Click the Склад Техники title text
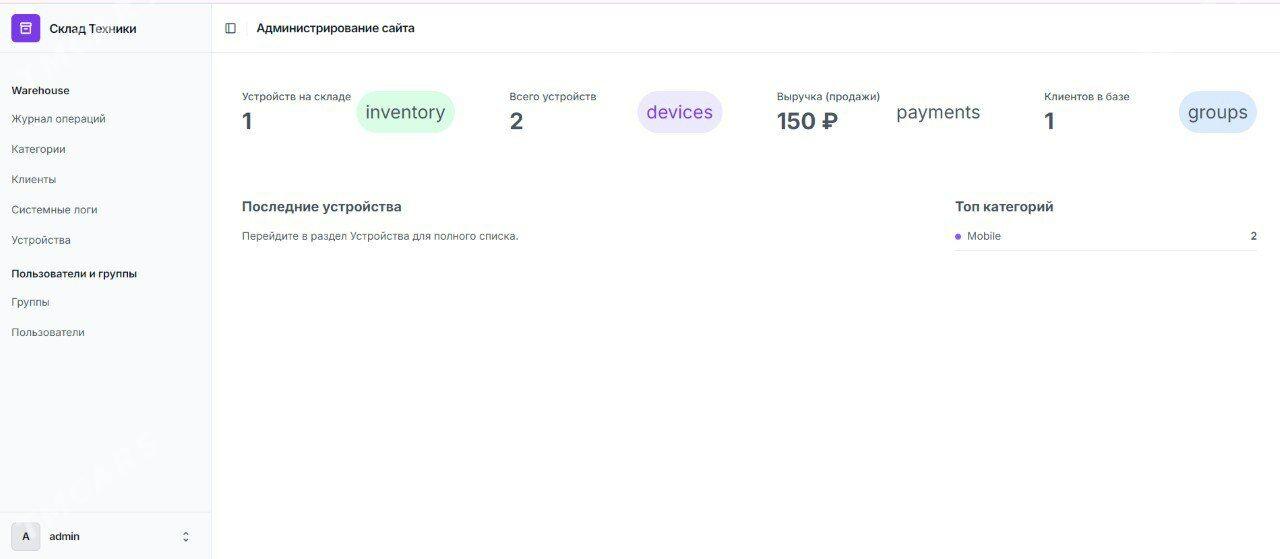The height and width of the screenshot is (559, 1280). pos(93,29)
